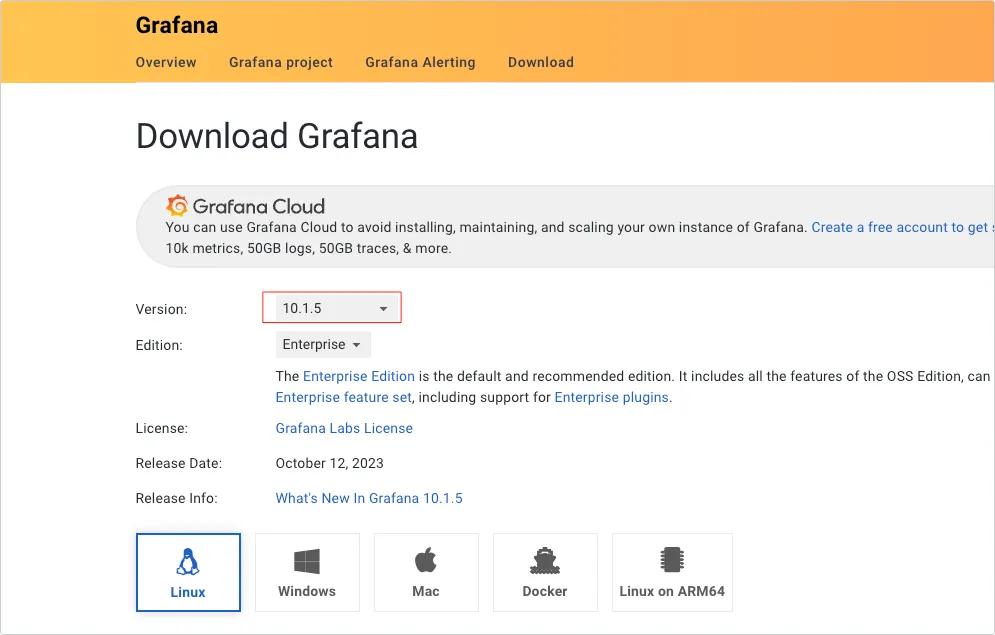The image size is (995, 635).
Task: Click the 10k metrics, 50GB logs text
Action: 308,248
